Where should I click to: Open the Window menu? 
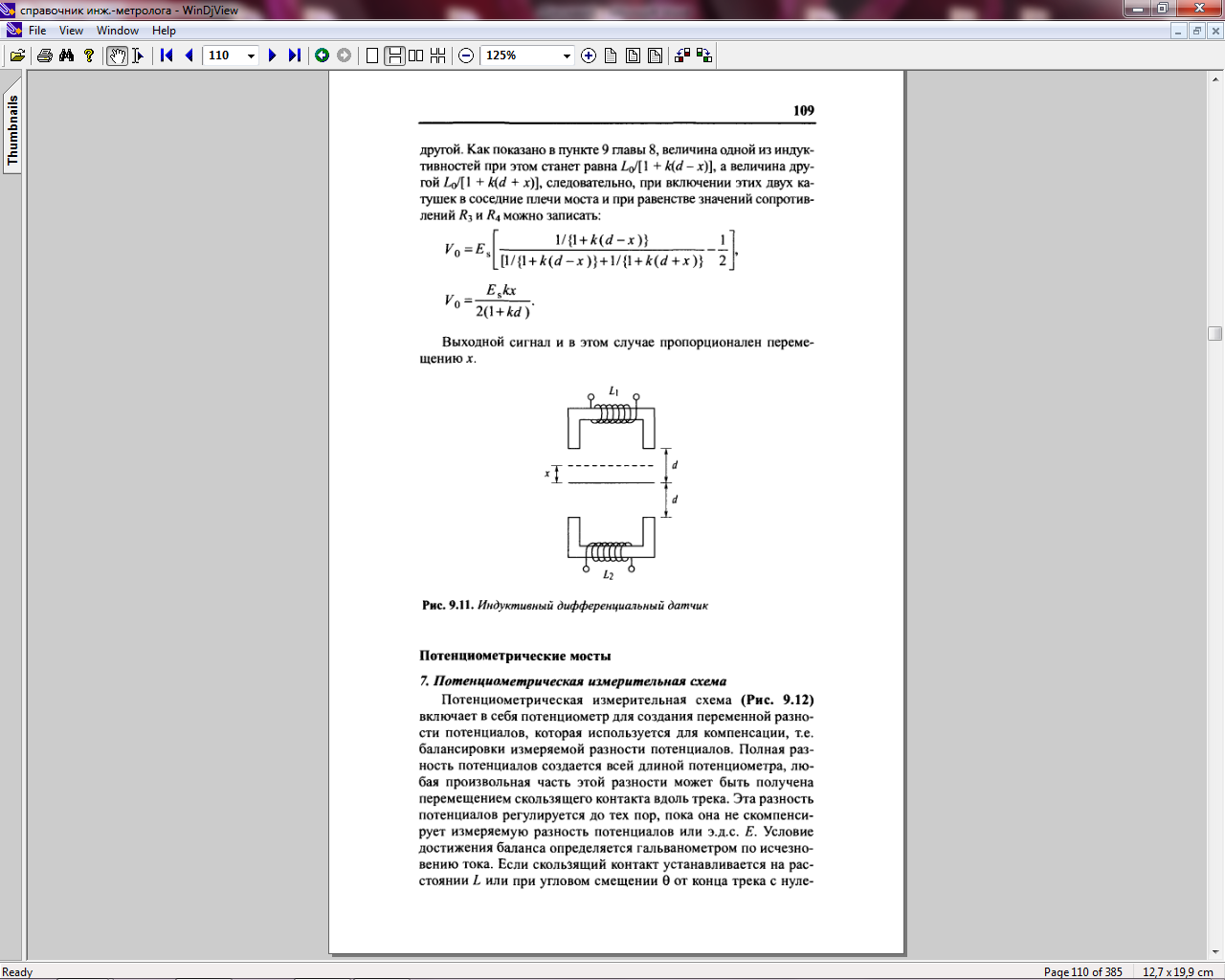point(118,31)
